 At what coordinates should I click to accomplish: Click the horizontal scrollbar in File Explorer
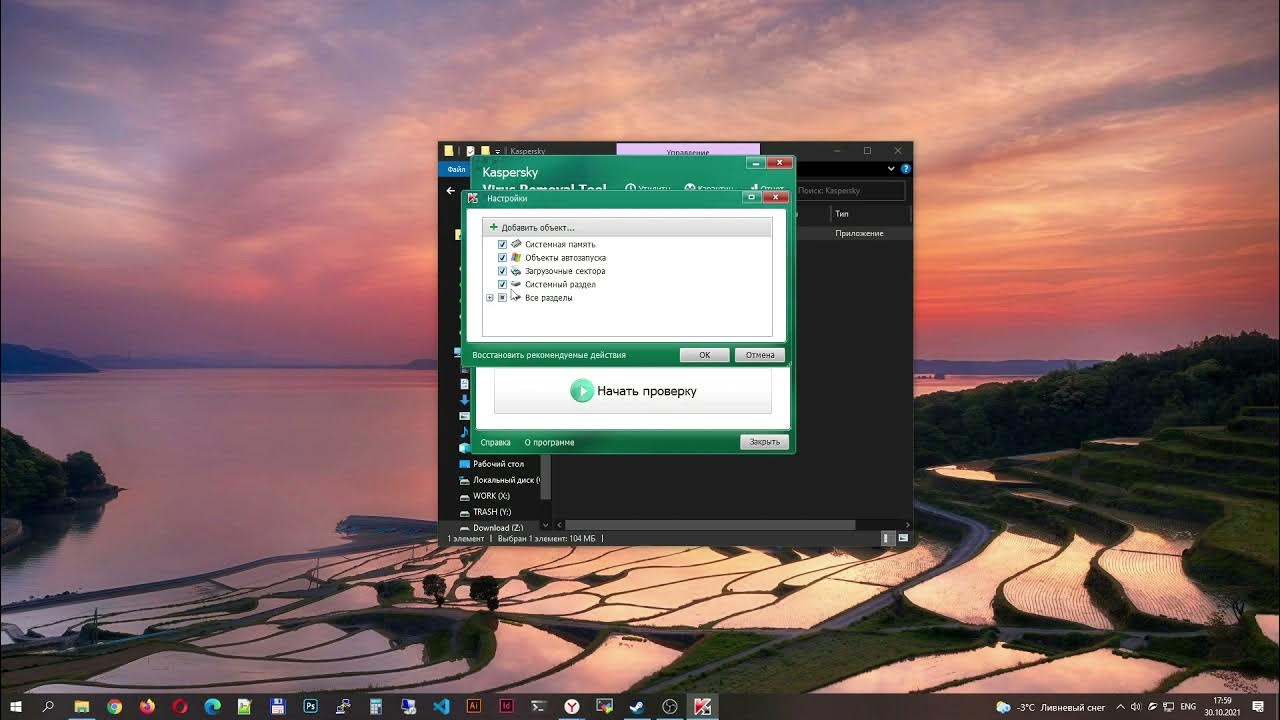(x=711, y=524)
